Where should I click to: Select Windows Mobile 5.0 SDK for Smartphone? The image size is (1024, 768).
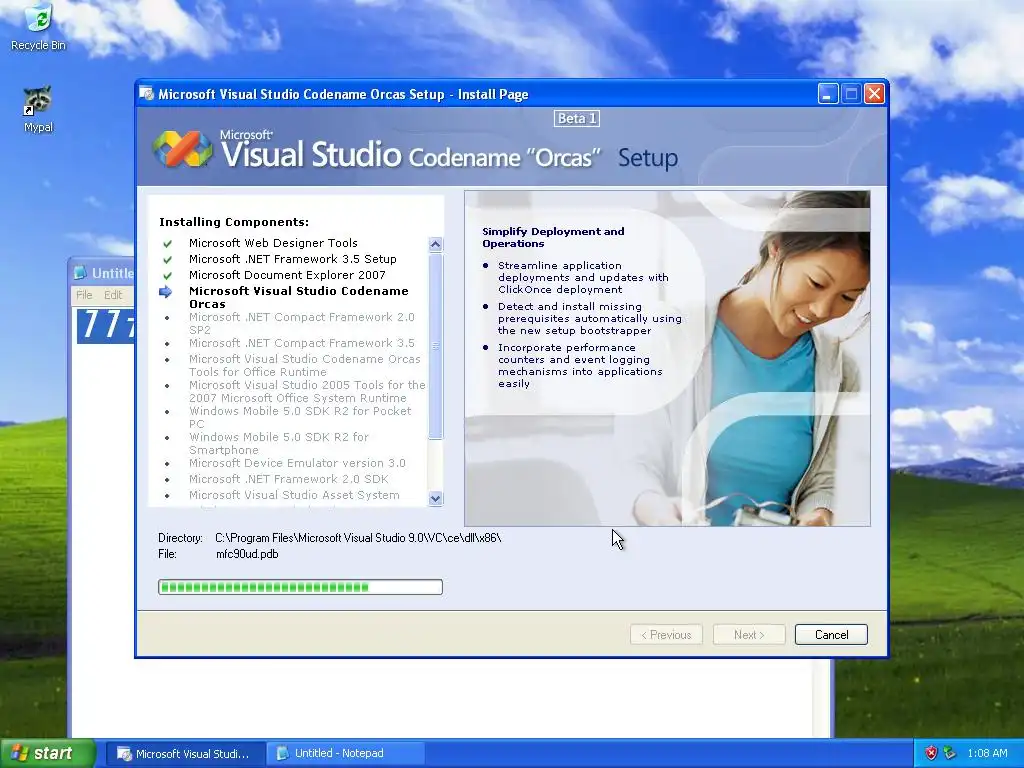tap(279, 443)
